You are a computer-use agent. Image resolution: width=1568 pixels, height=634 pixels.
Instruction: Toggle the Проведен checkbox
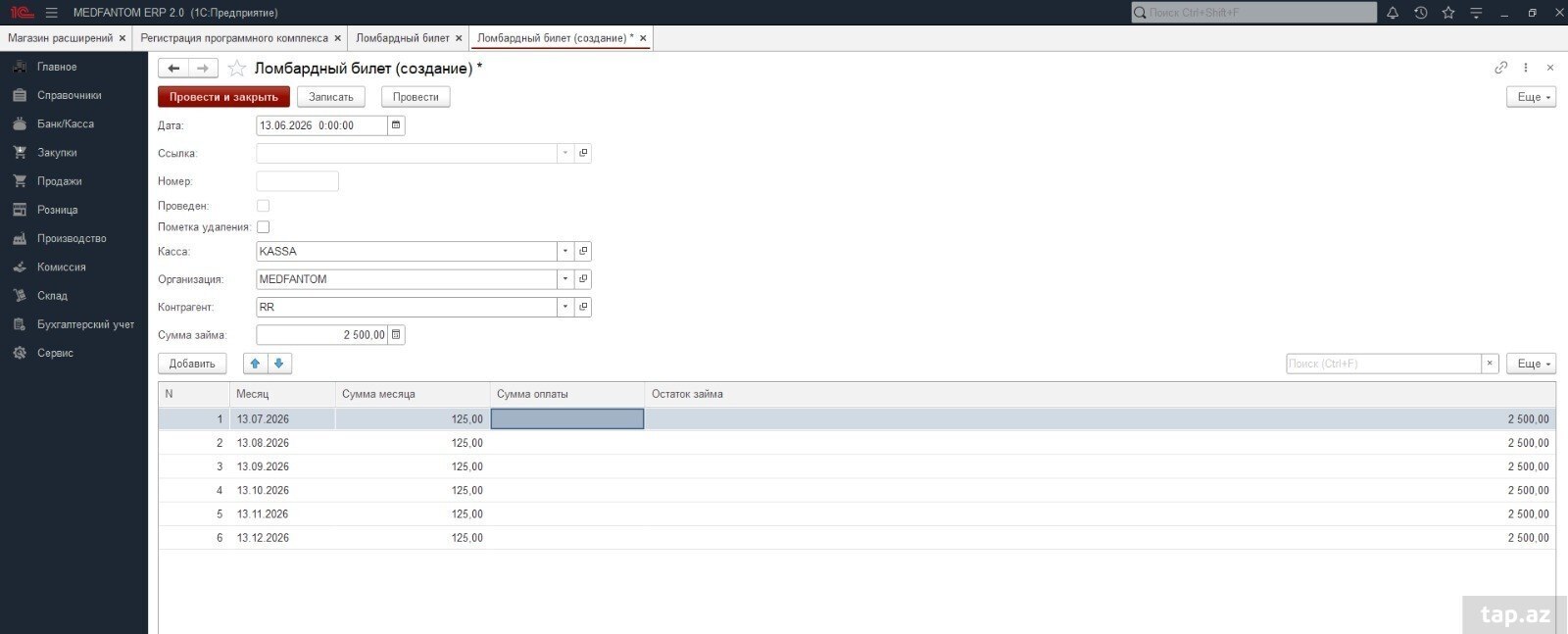(x=263, y=206)
